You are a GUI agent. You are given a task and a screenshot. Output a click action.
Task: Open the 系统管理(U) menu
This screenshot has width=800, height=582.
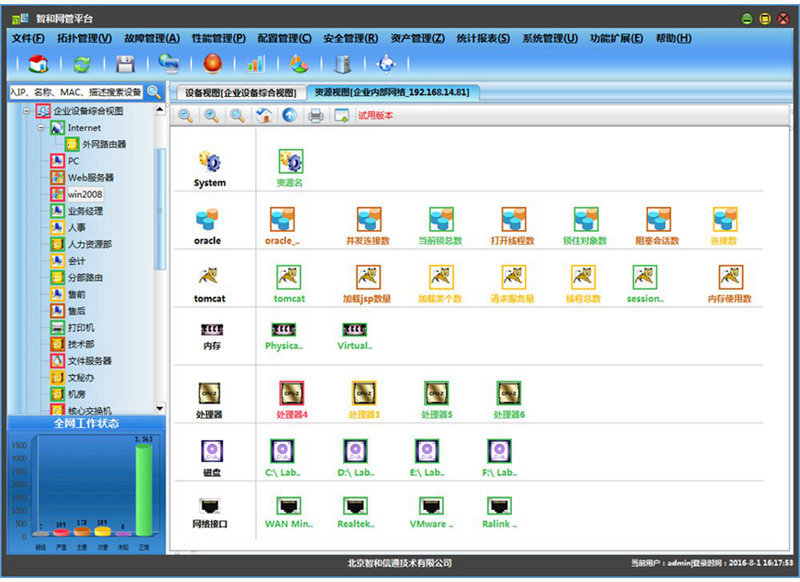[550, 38]
